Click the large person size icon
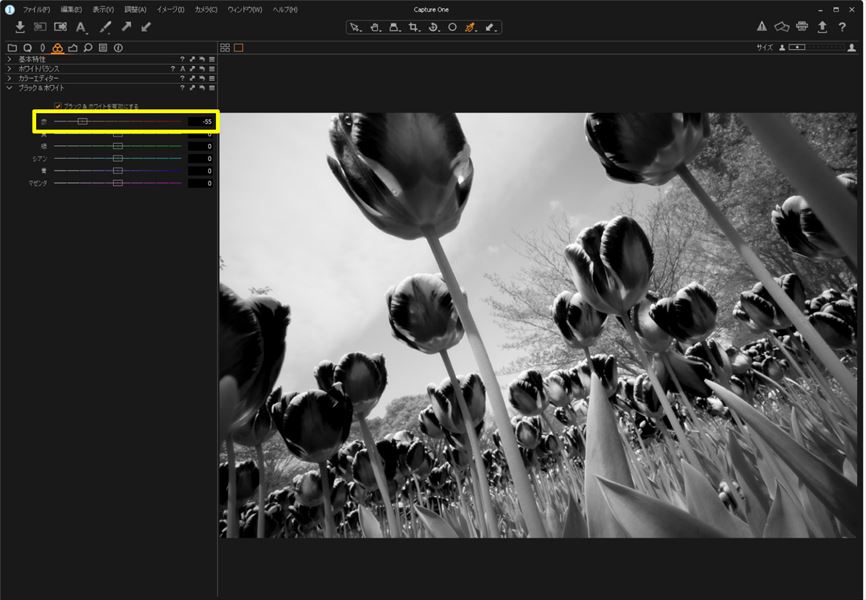The image size is (866, 600). (852, 48)
